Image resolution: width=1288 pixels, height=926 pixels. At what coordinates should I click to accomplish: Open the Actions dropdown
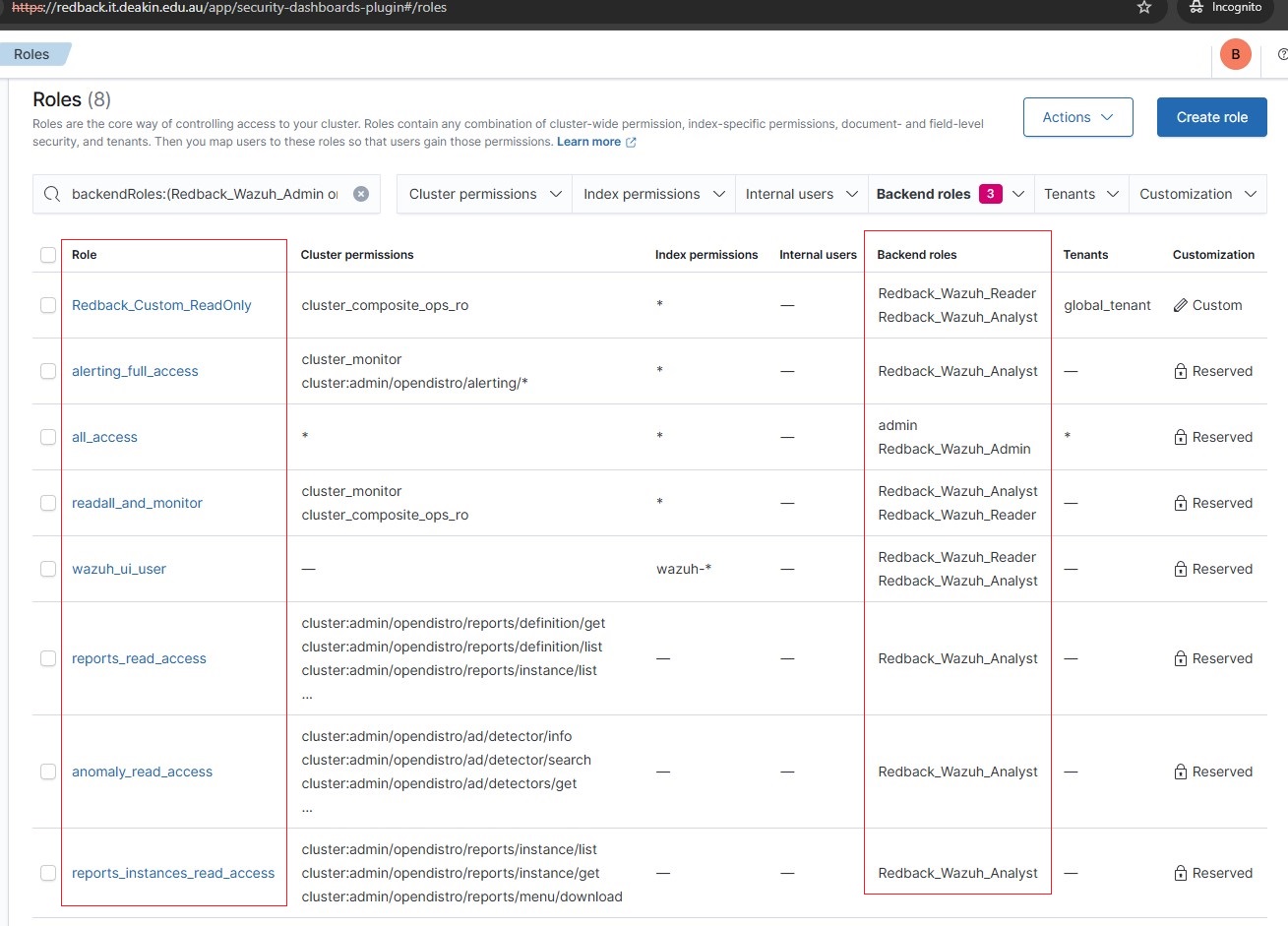[x=1078, y=117]
